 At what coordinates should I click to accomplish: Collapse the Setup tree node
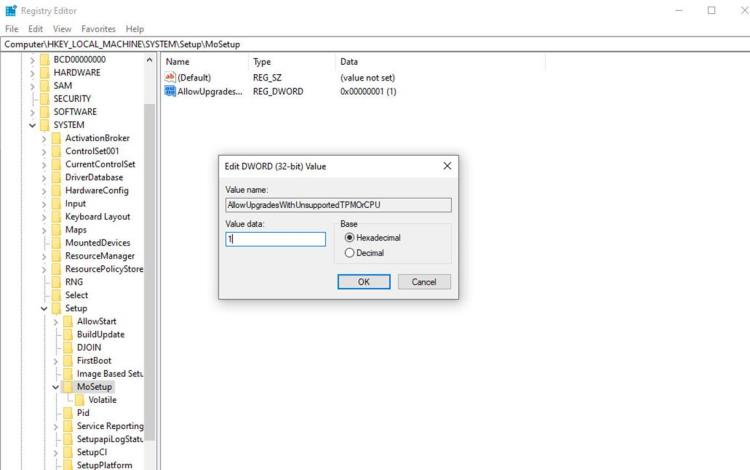[44, 308]
